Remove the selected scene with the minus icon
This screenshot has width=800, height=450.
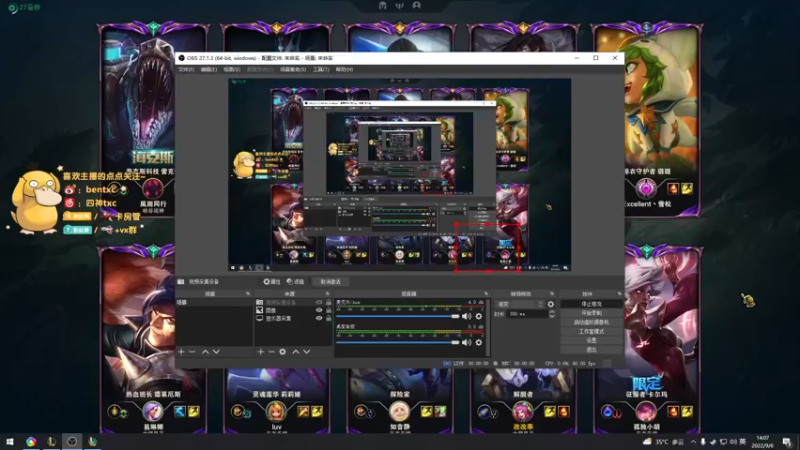192,352
